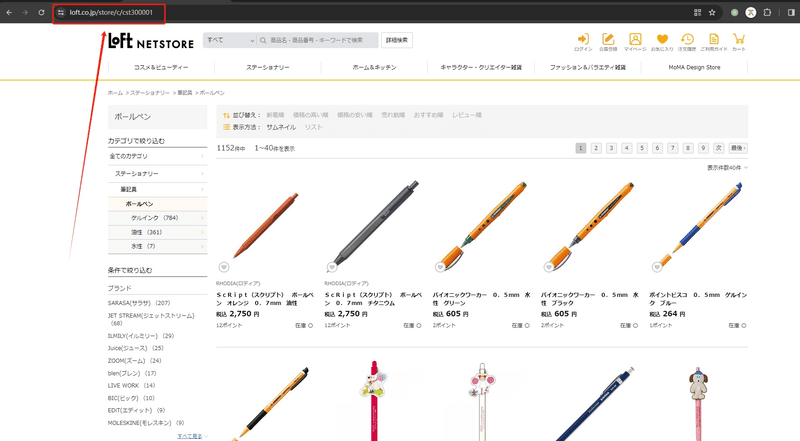Sort by おすすめ順 recommended
This screenshot has height=441, width=800.
pos(428,115)
